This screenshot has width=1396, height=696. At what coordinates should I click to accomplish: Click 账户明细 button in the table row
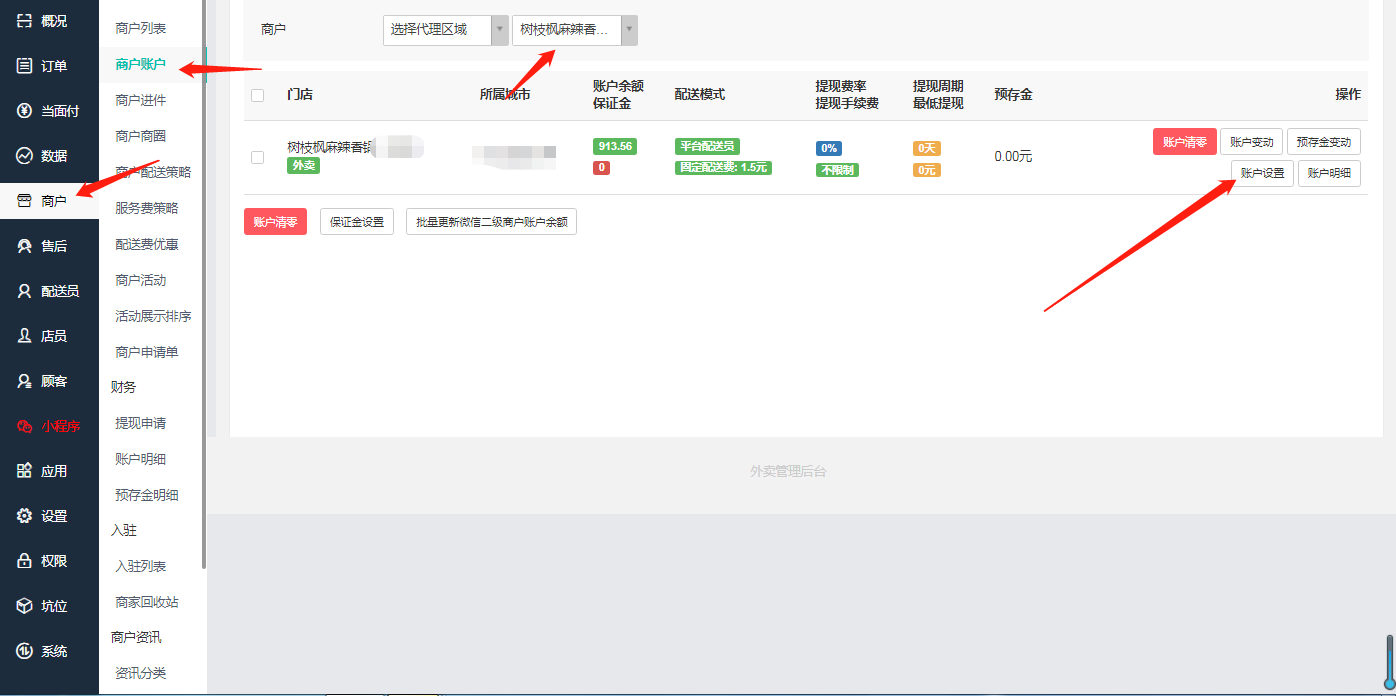point(1329,173)
